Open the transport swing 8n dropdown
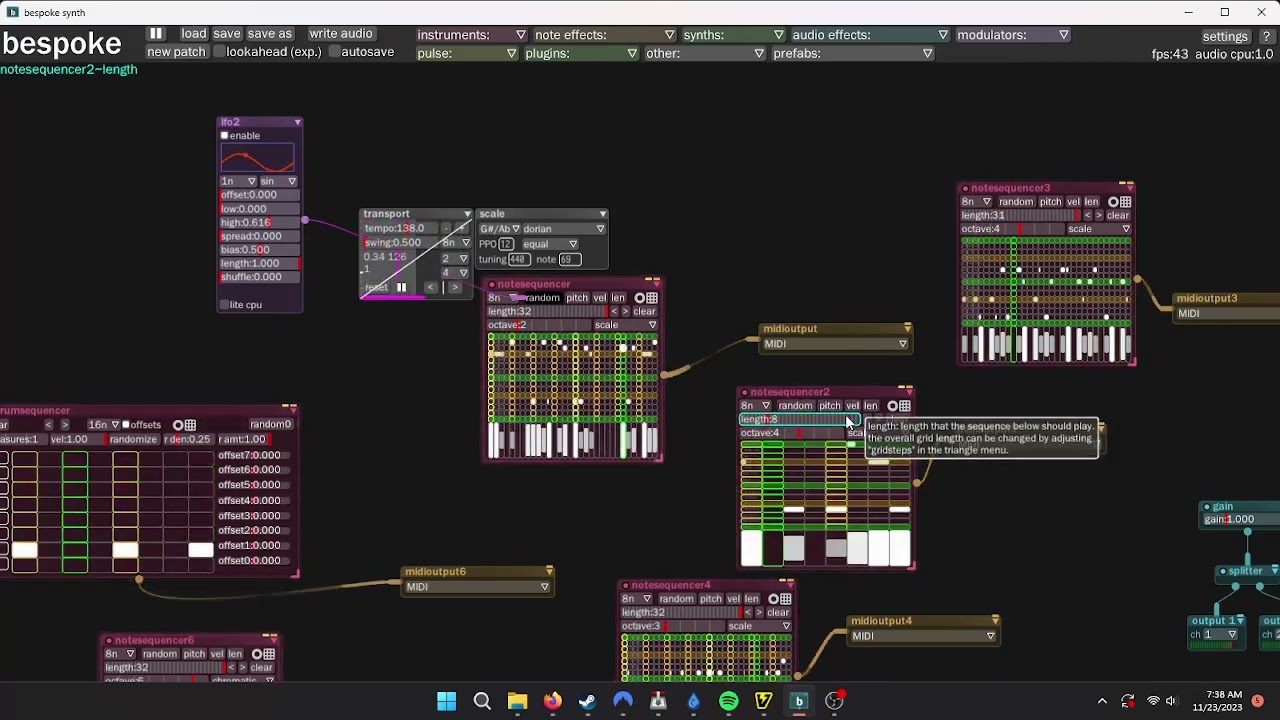1280x720 pixels. coord(455,243)
